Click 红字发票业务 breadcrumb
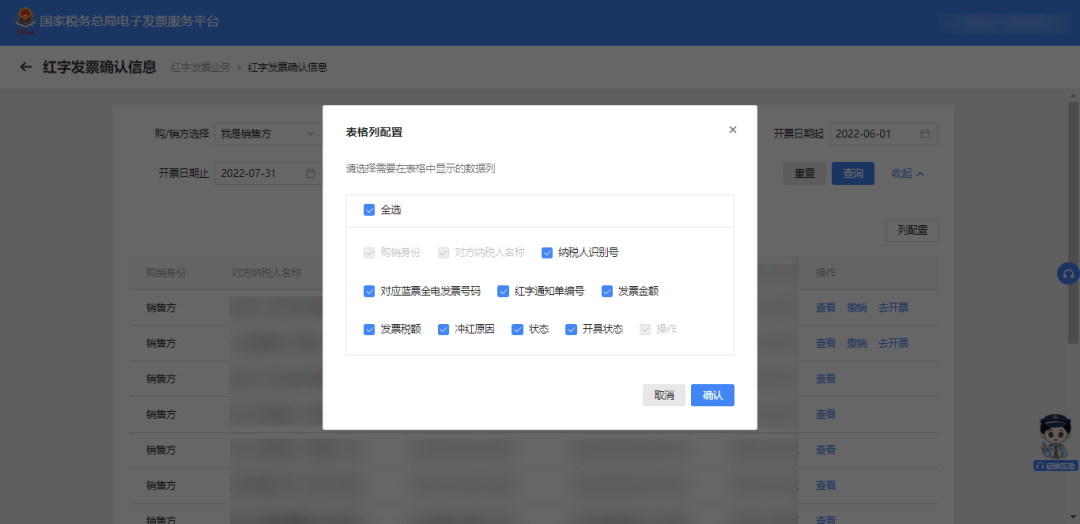Viewport: 1080px width, 524px height. (200, 67)
